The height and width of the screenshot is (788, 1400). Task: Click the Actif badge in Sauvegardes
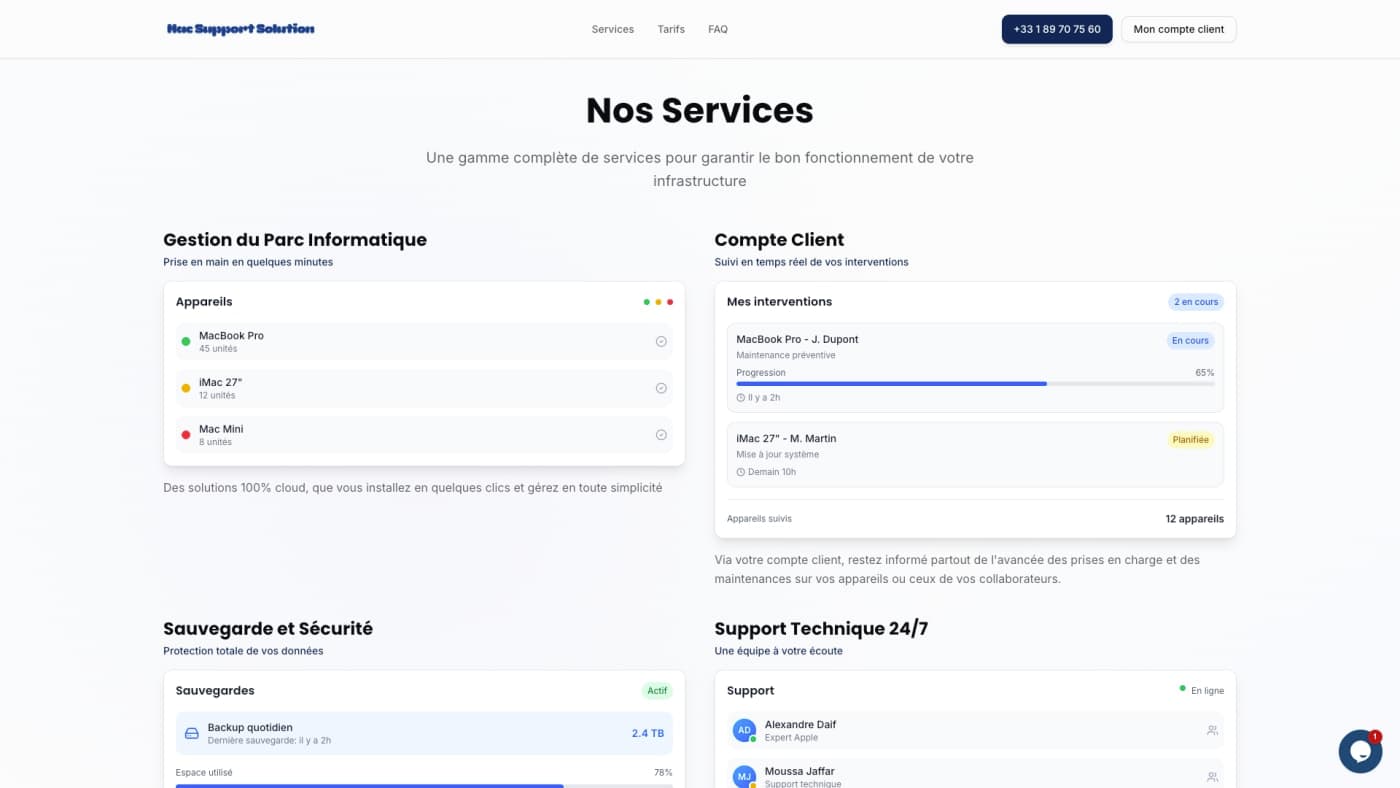[x=657, y=691]
